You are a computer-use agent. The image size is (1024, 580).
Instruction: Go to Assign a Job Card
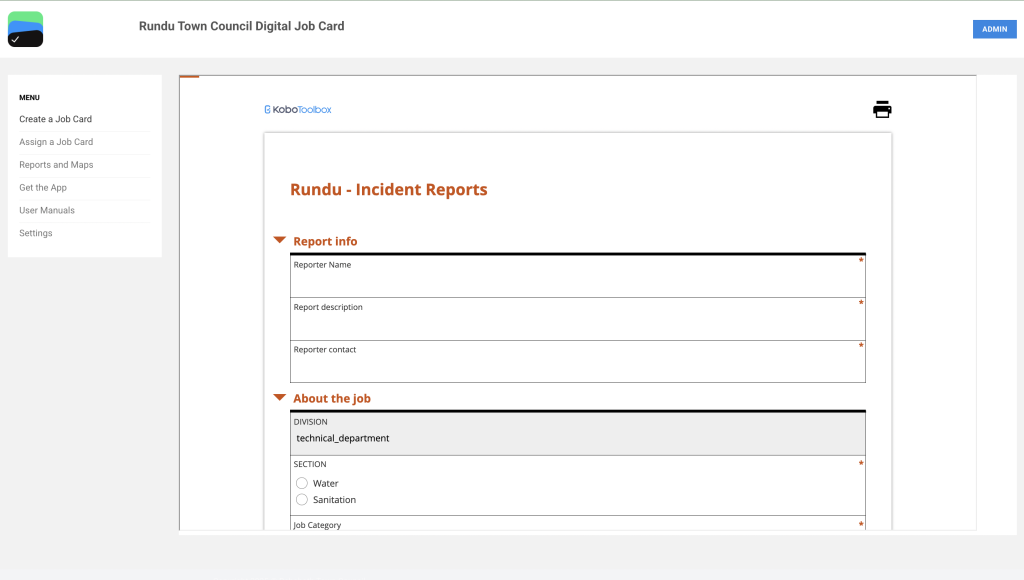(56, 142)
